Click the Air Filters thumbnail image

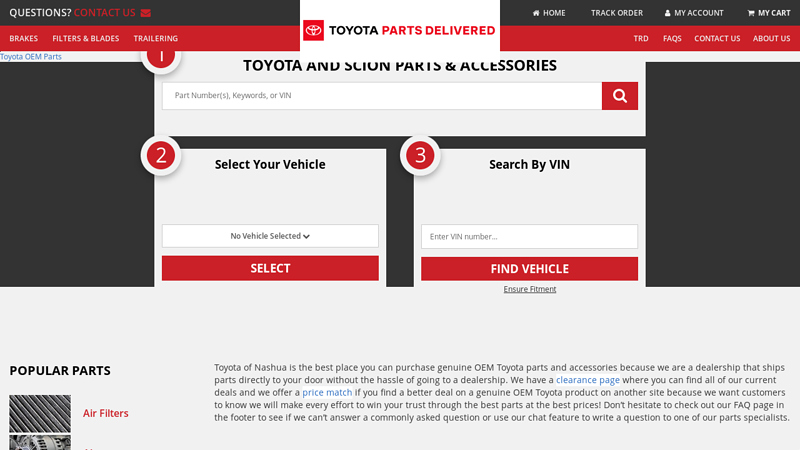tap(40, 414)
